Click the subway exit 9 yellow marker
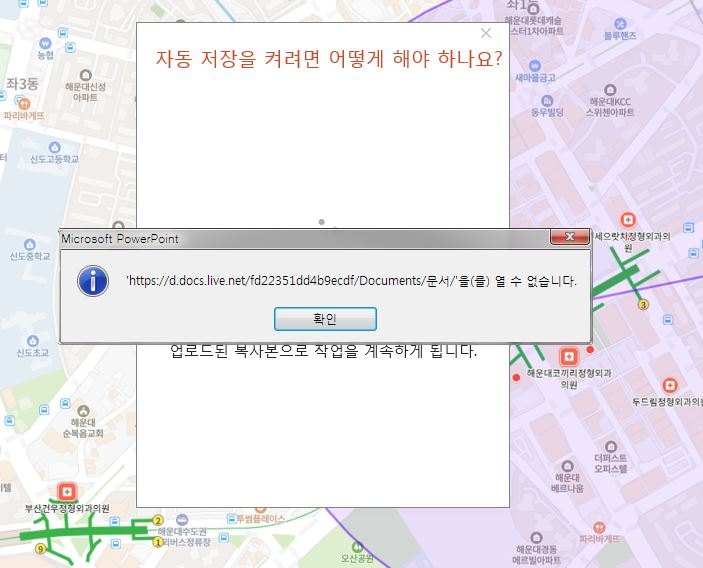The image size is (703, 568). click(40, 549)
